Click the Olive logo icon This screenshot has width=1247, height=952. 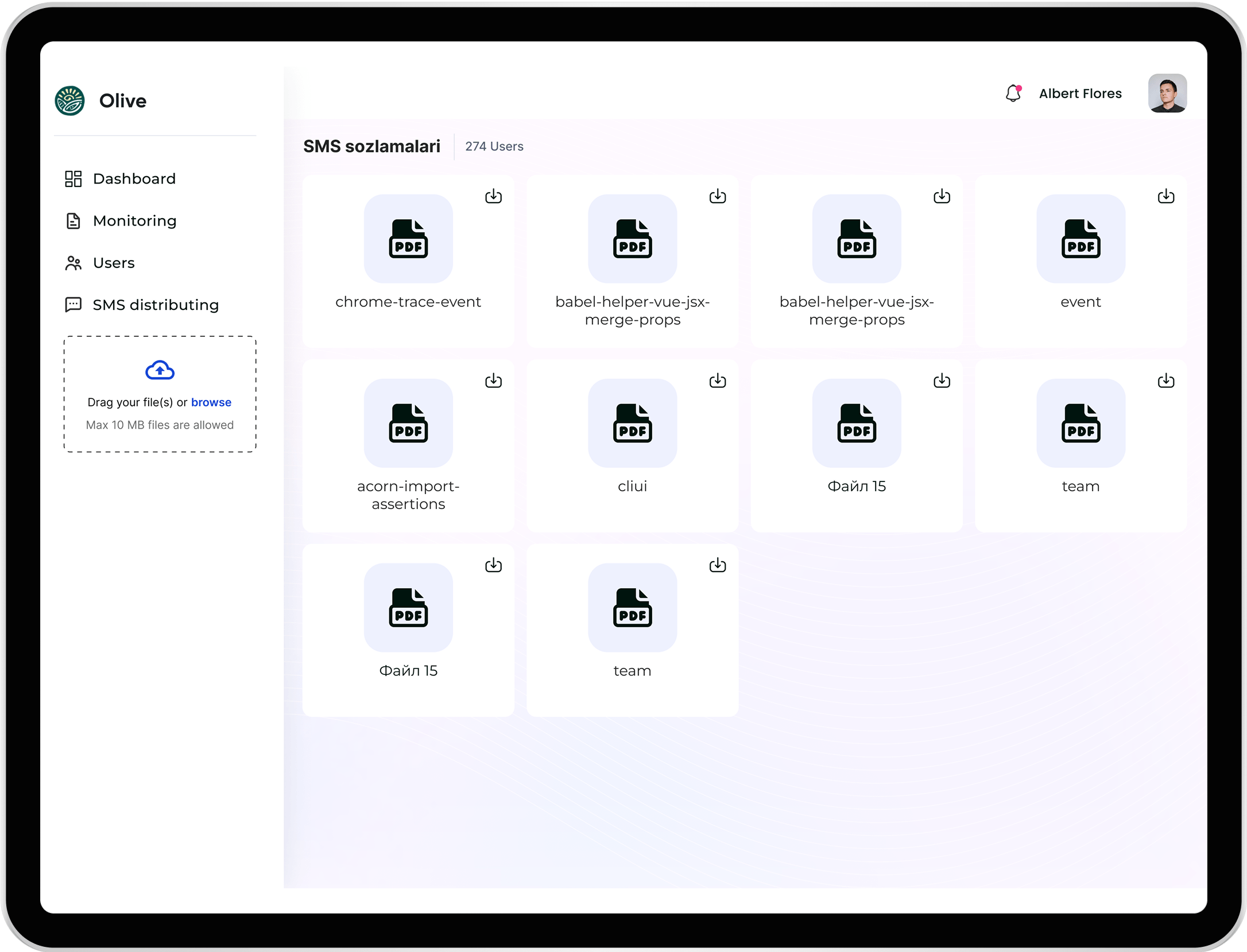70,101
